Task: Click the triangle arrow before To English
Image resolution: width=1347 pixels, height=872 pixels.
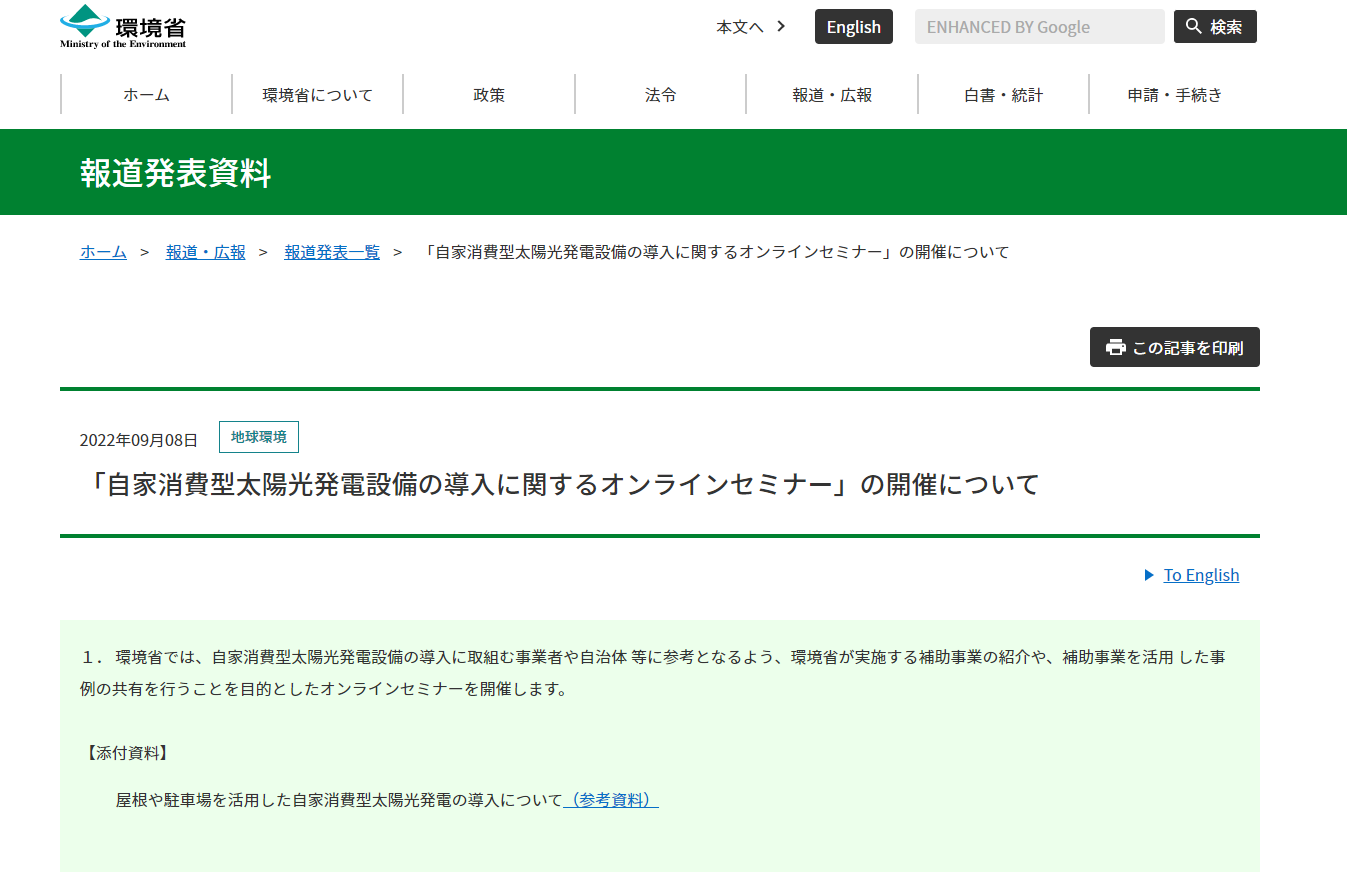Action: (x=1149, y=575)
